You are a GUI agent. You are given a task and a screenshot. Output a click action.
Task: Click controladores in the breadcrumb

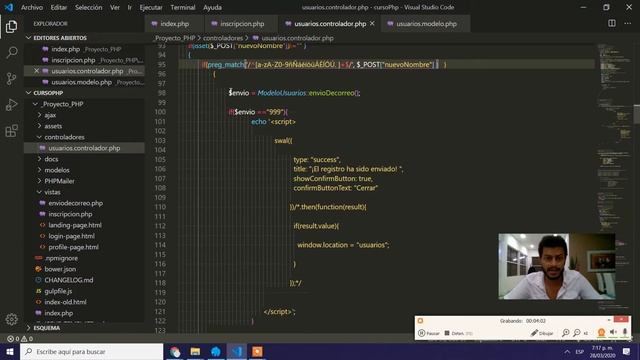[x=223, y=38]
